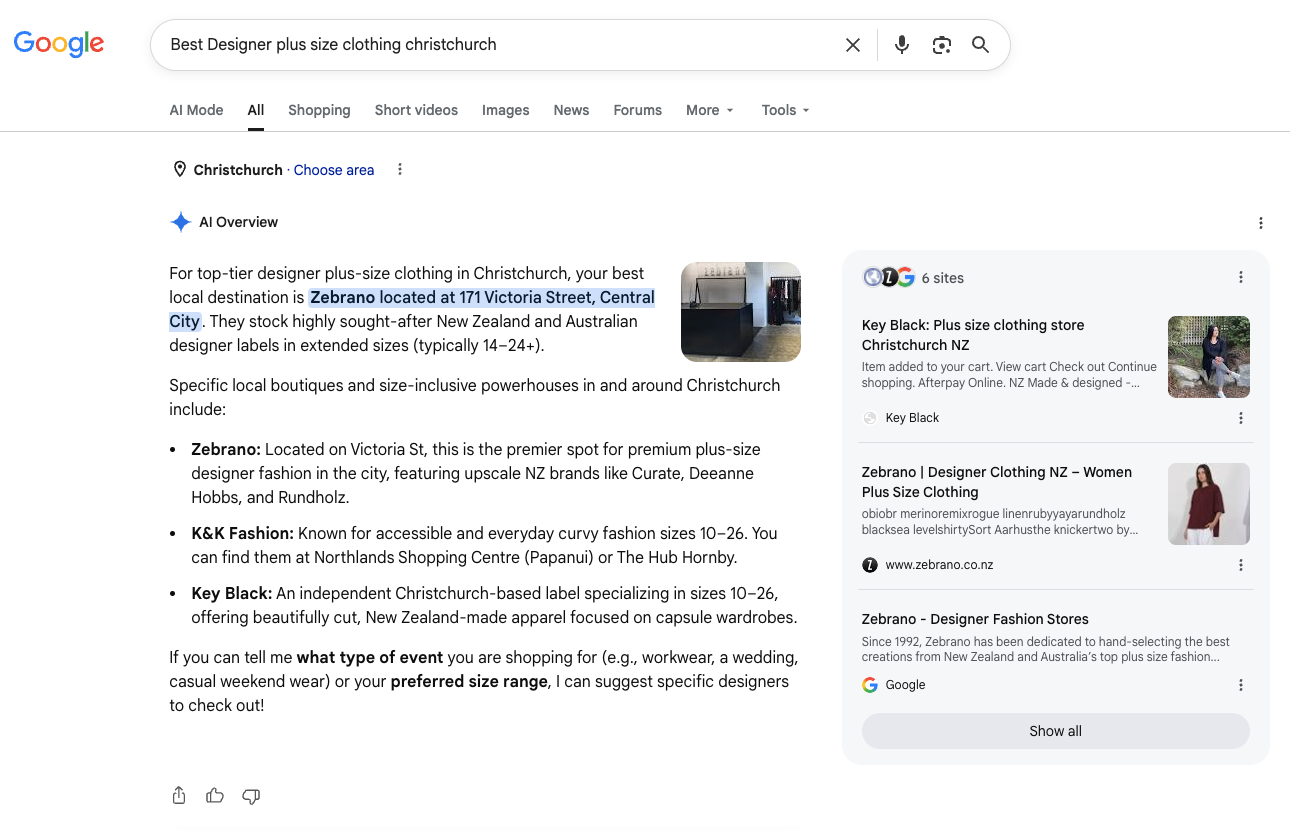Image resolution: width=1290 pixels, height=831 pixels.
Task: Open three-dot menu on Google source row
Action: point(1241,685)
